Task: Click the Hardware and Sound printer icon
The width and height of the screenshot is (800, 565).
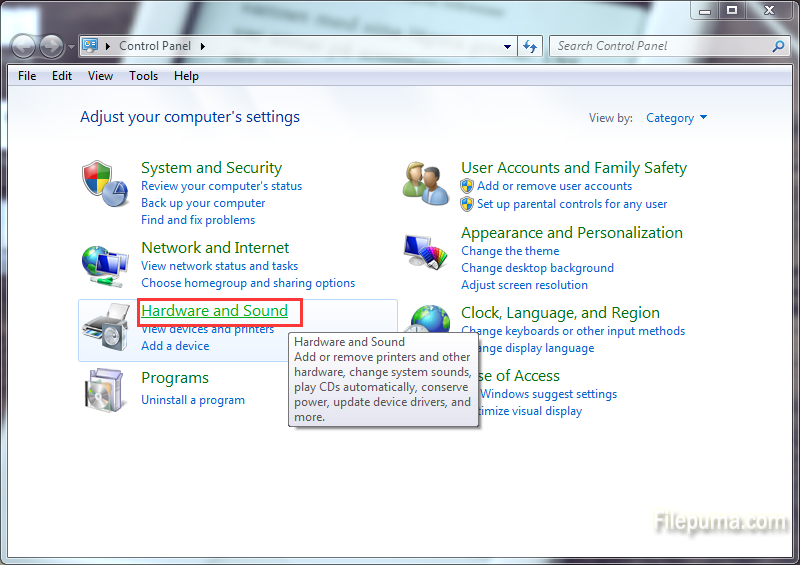Action: [104, 329]
